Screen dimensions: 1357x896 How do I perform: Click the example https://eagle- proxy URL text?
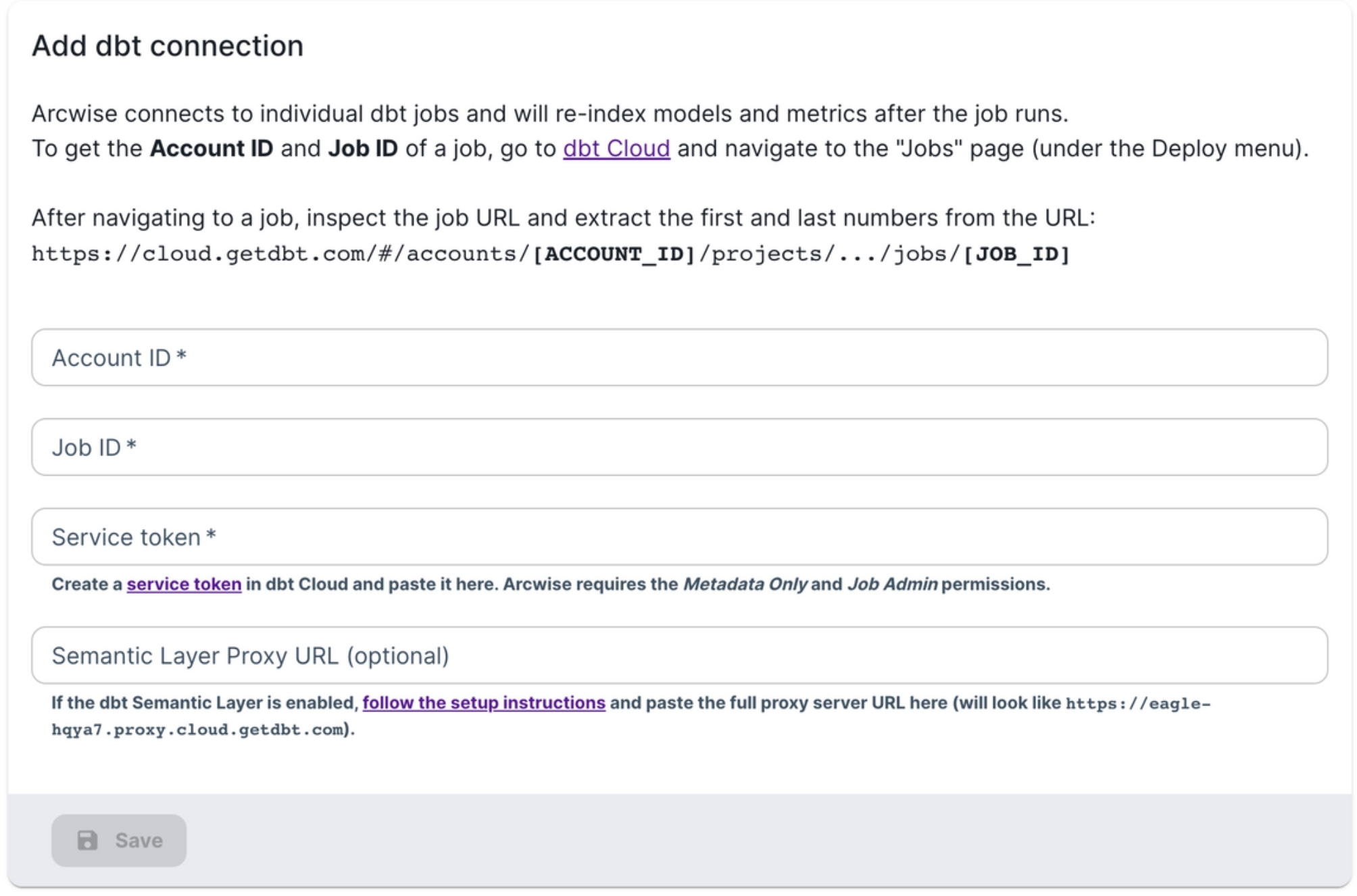1138,703
